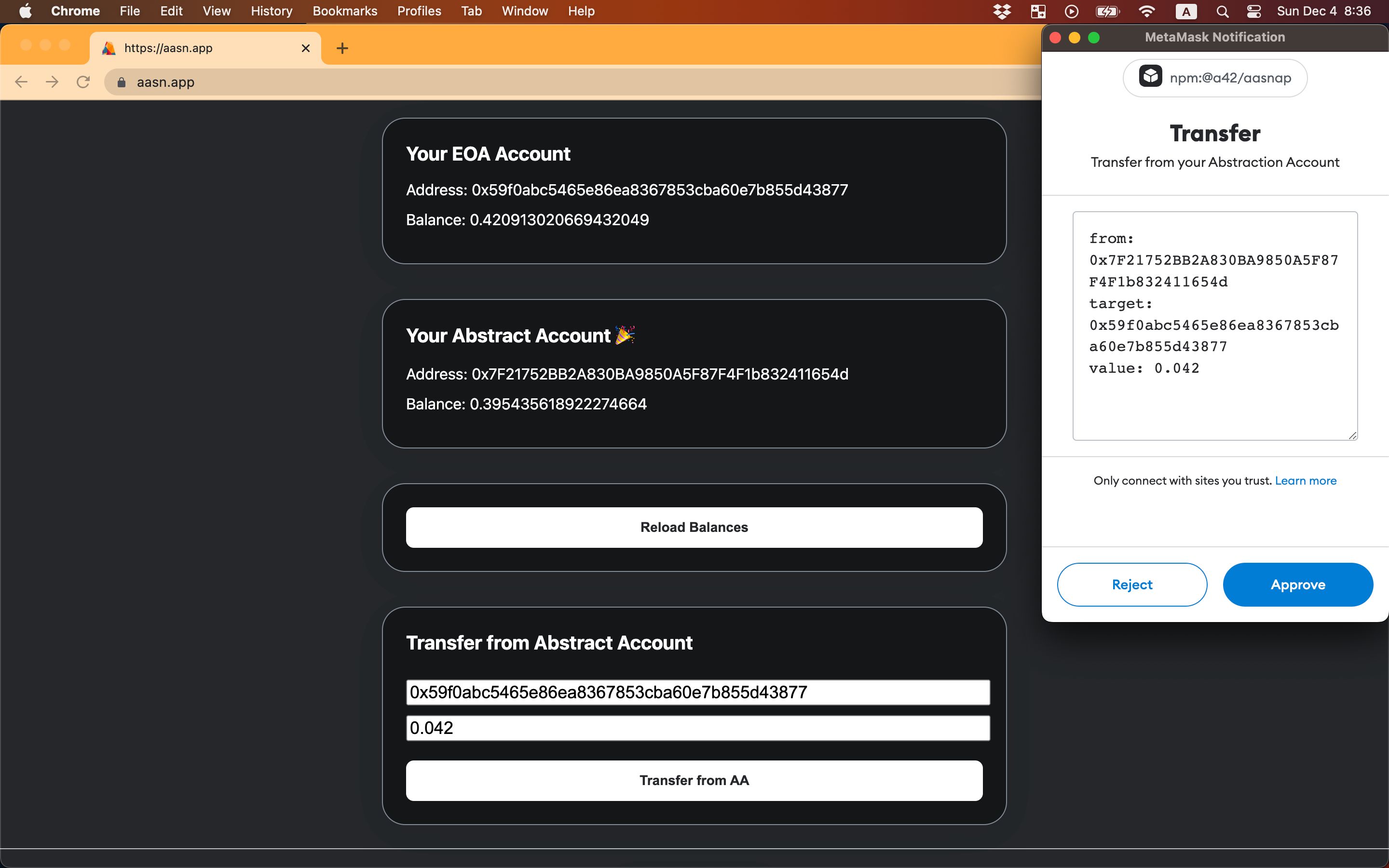Click the MetaMask Transfer heading
This screenshot has width=1389, height=868.
coord(1215,133)
